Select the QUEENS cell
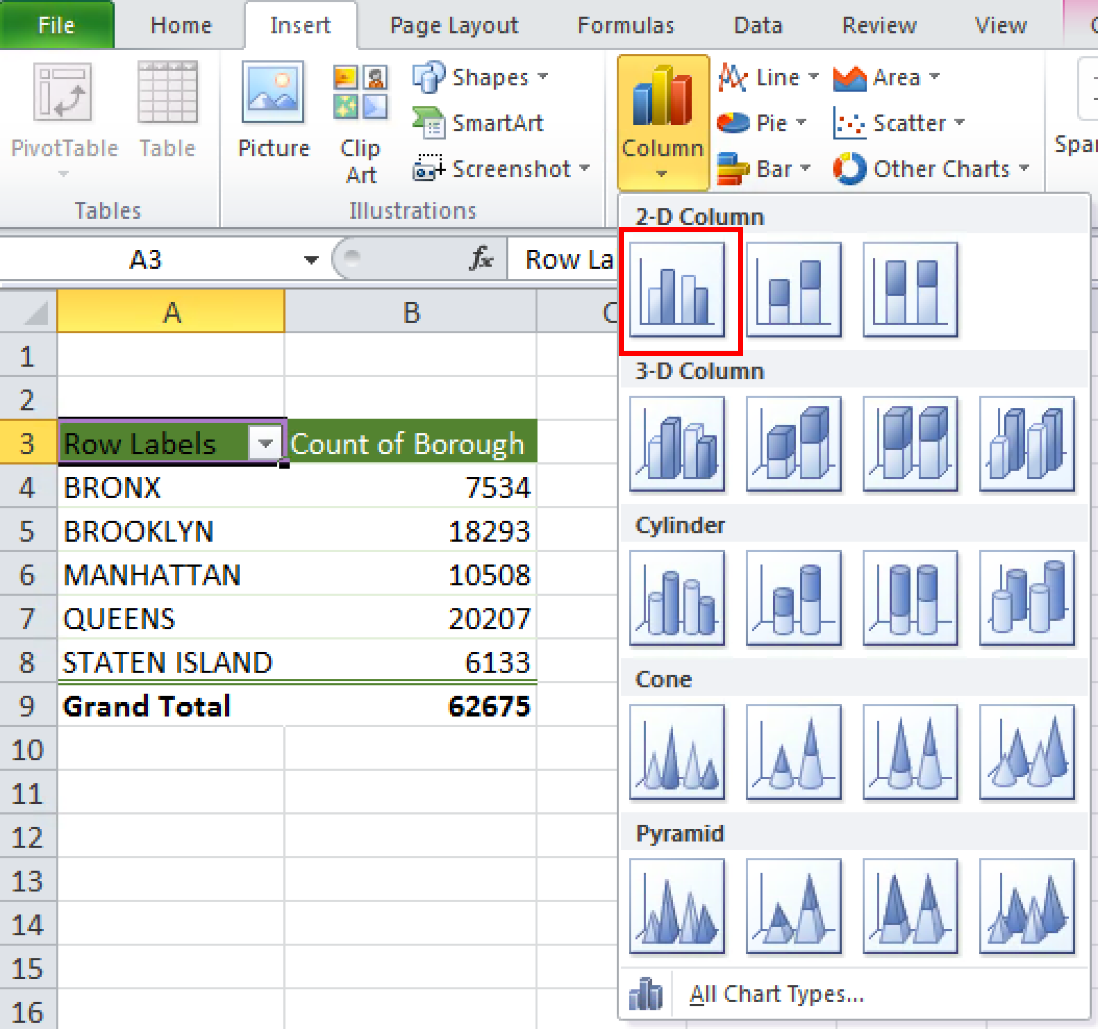1098x1029 pixels. 172,619
